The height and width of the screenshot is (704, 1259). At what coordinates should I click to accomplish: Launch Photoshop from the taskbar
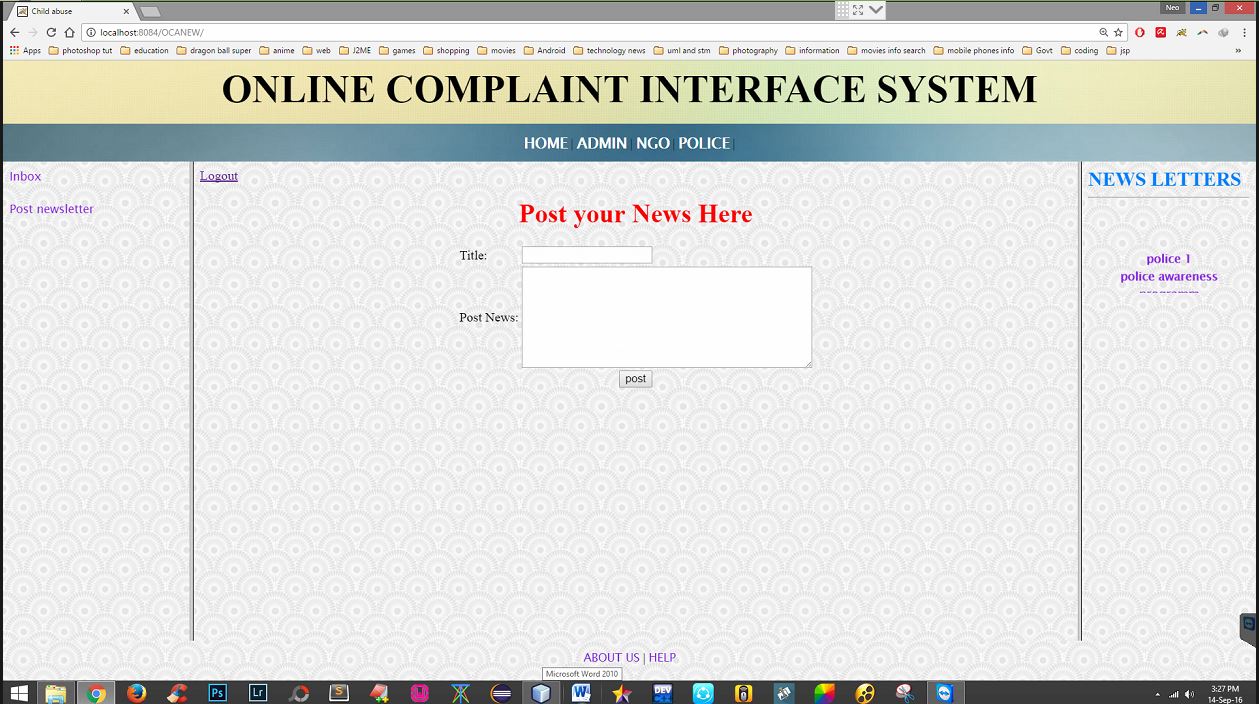click(218, 692)
